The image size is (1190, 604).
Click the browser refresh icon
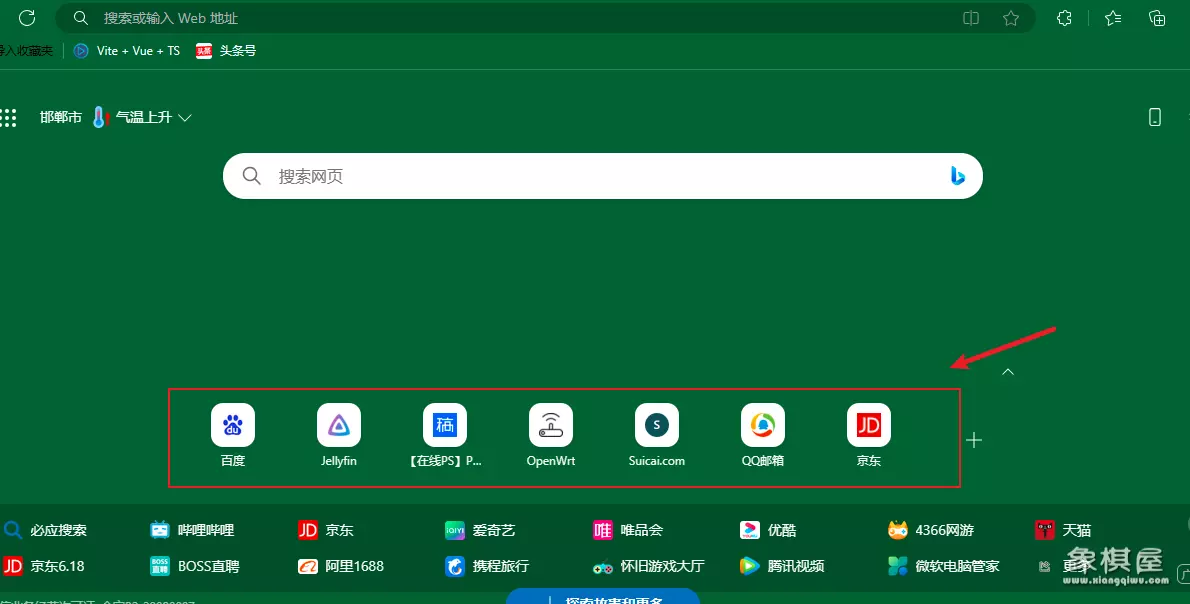(27, 18)
